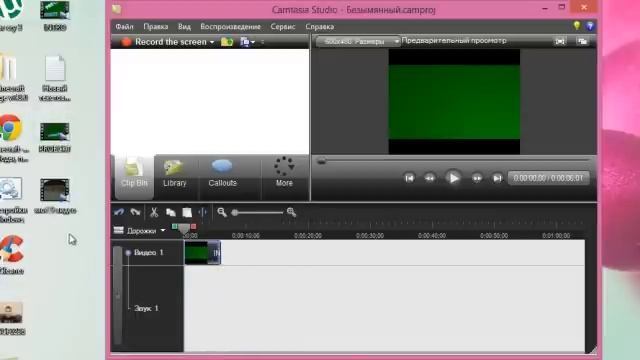This screenshot has width=640, height=360.
Task: Select the CCleaner desktop icon
Action: [11, 249]
